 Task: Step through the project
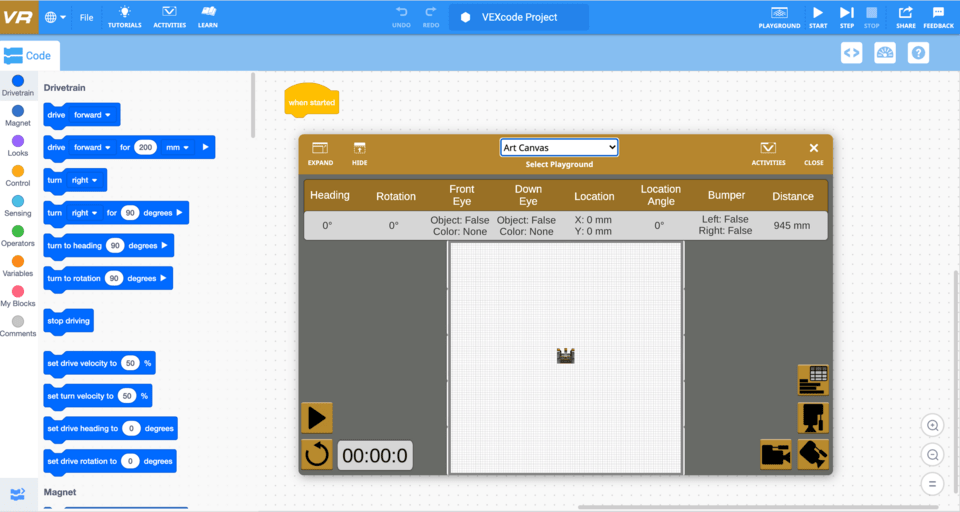pos(847,17)
